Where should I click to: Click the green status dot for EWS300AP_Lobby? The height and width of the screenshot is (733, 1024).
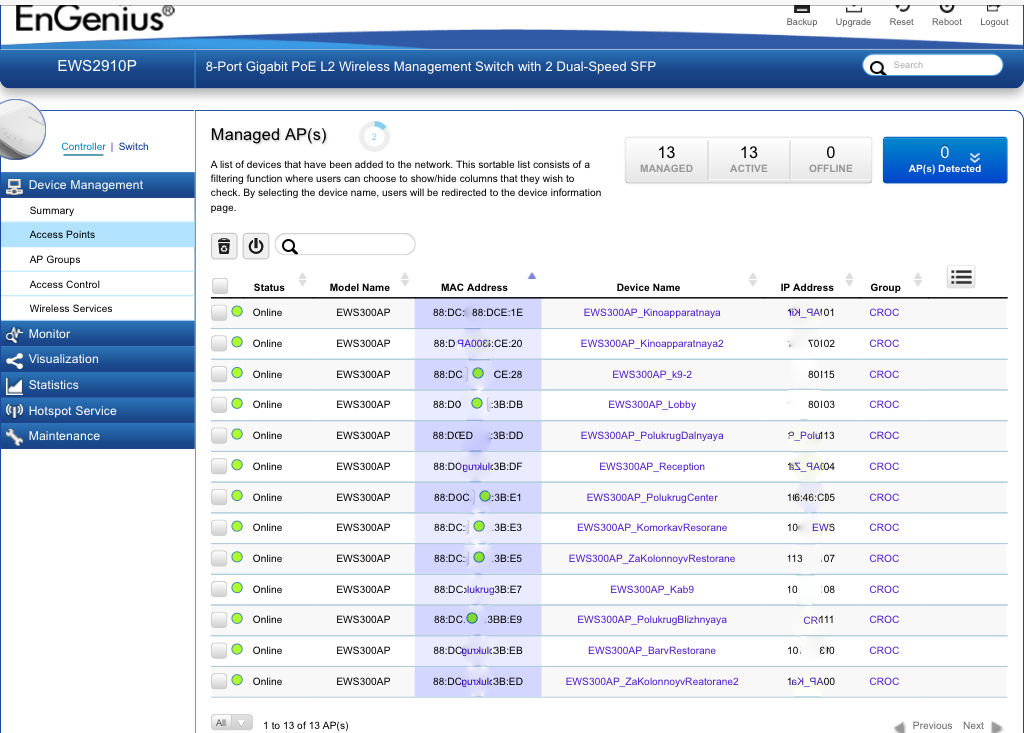(237, 404)
